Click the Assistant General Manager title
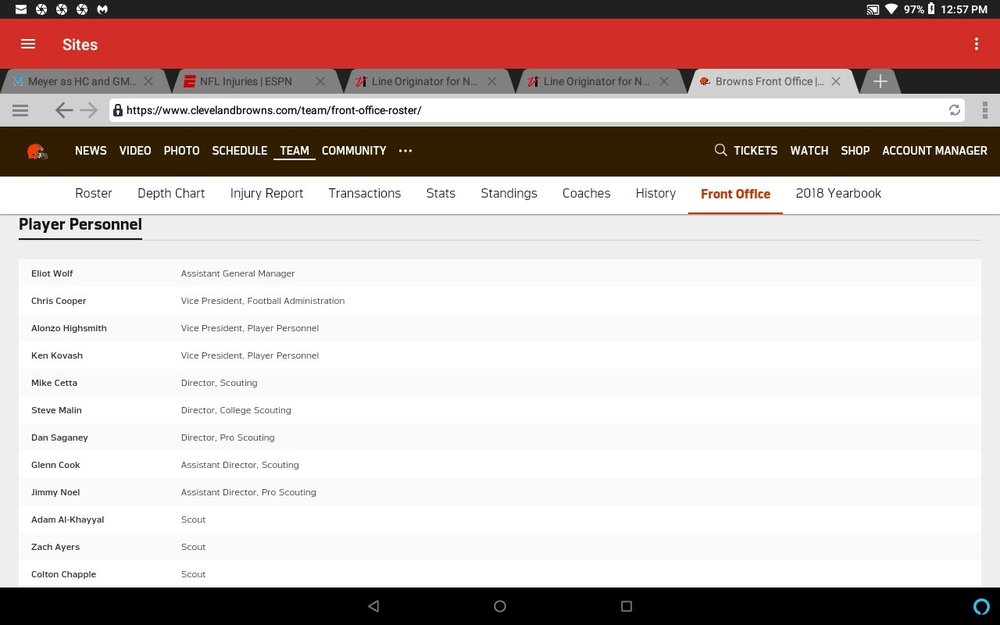 tap(238, 274)
